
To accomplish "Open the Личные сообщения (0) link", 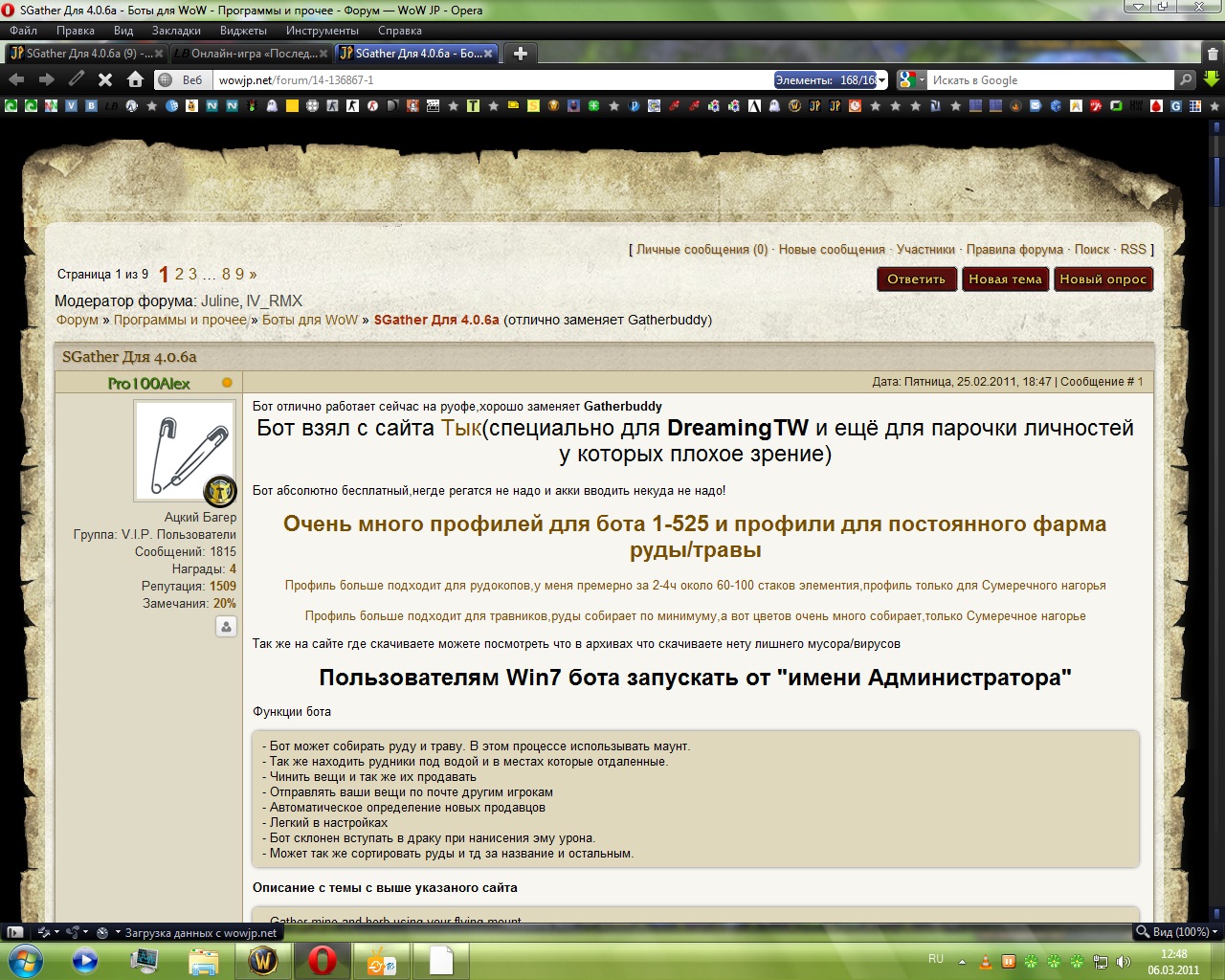I will click(702, 249).
